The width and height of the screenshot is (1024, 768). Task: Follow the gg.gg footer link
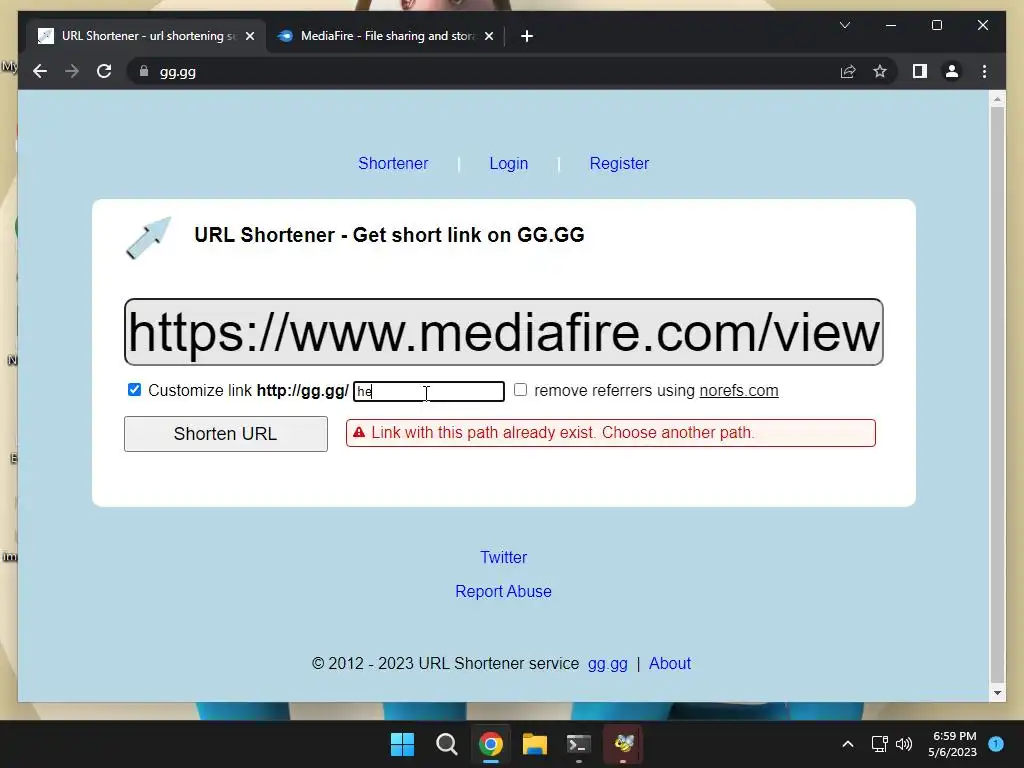pos(607,664)
